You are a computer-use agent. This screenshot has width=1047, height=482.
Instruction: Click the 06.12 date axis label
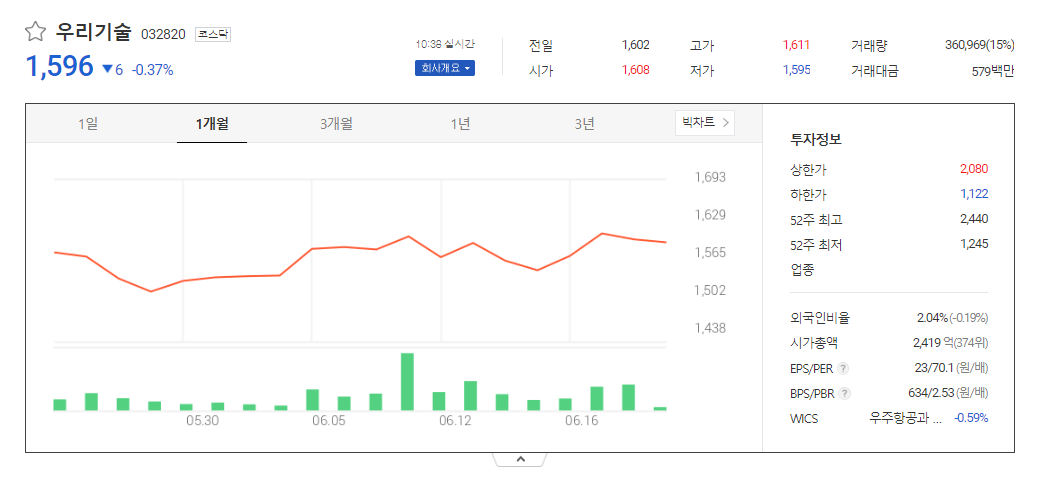pos(455,421)
